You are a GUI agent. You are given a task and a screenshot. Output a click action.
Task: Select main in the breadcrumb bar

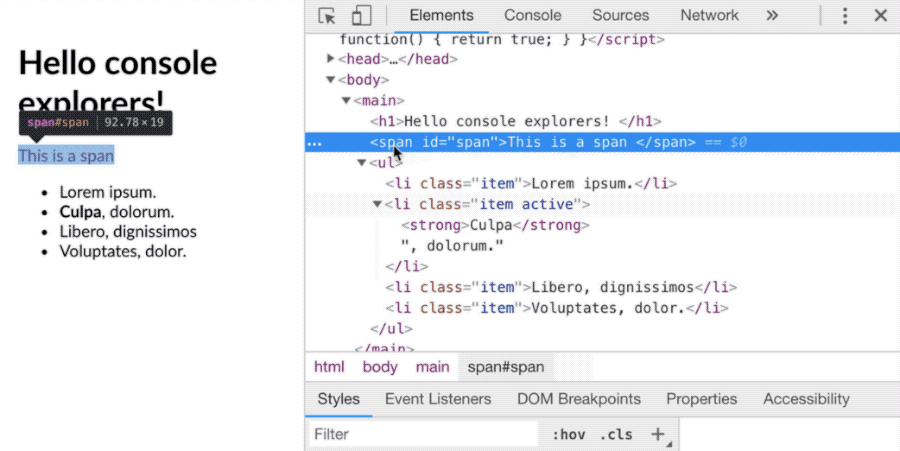click(432, 367)
